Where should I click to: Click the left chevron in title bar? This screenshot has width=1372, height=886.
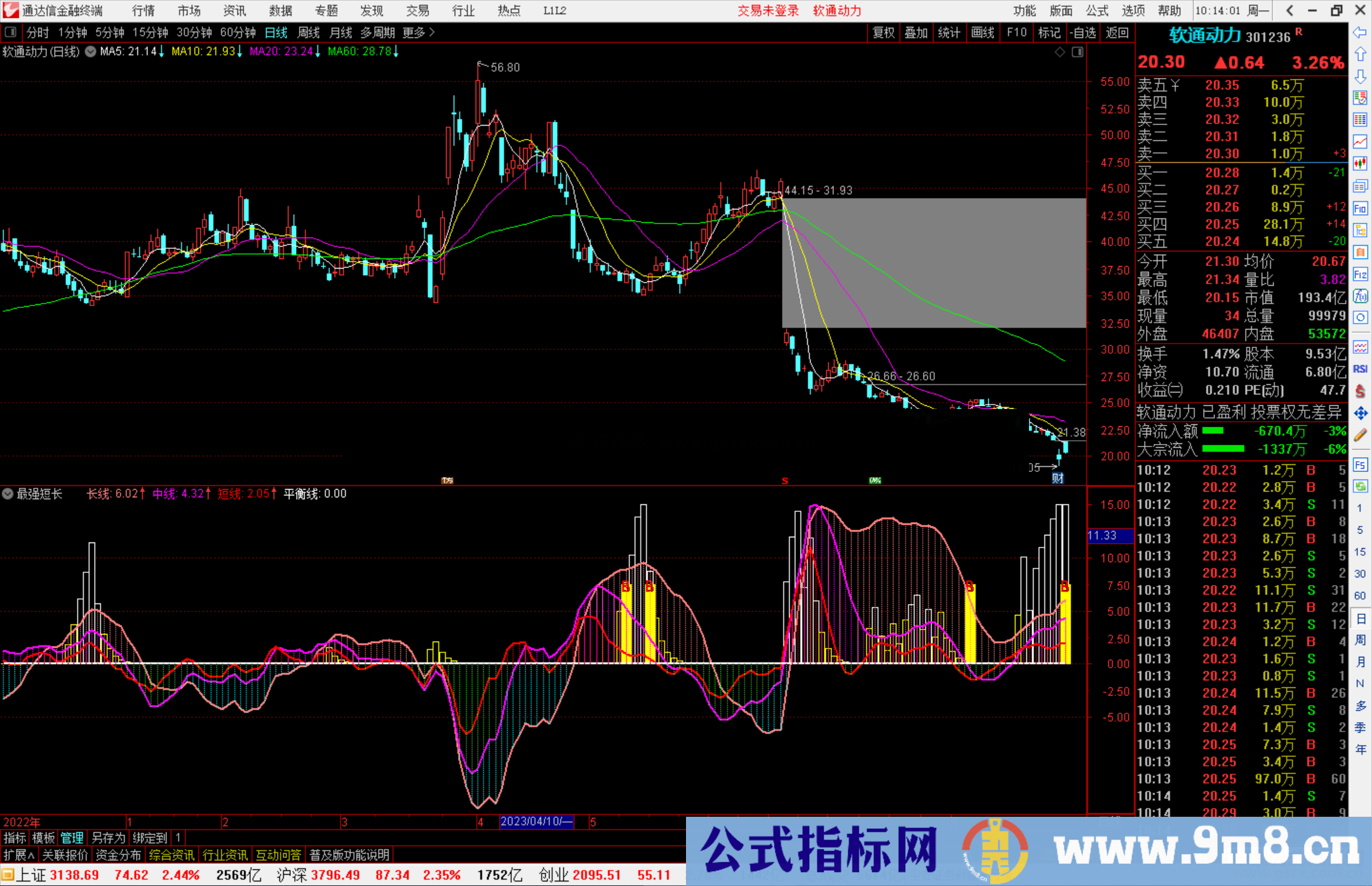1289,10
